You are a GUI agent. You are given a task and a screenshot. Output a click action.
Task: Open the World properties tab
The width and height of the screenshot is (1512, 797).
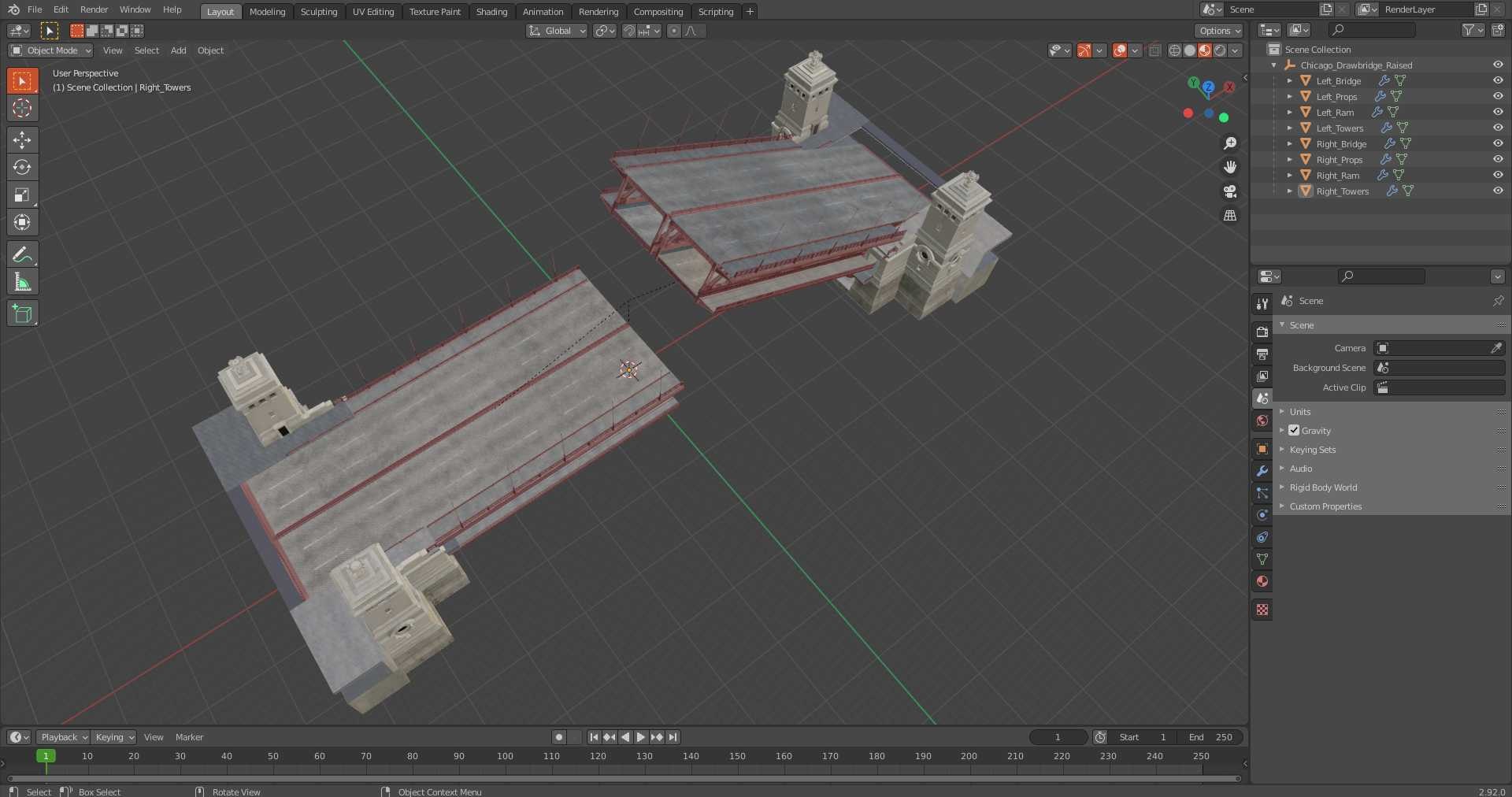click(x=1262, y=421)
